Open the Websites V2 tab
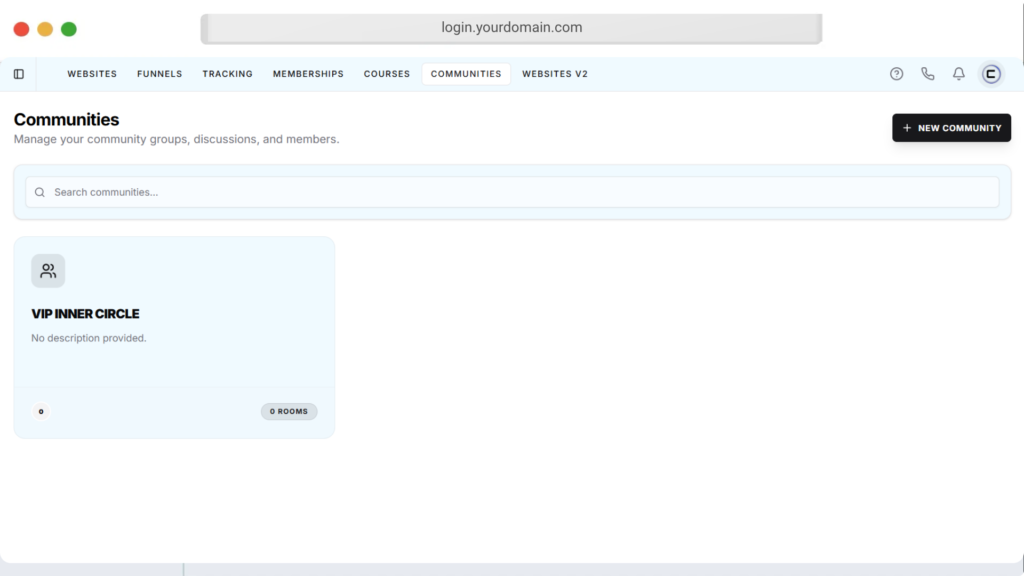Screen dimensions: 1024x576 pos(554,74)
